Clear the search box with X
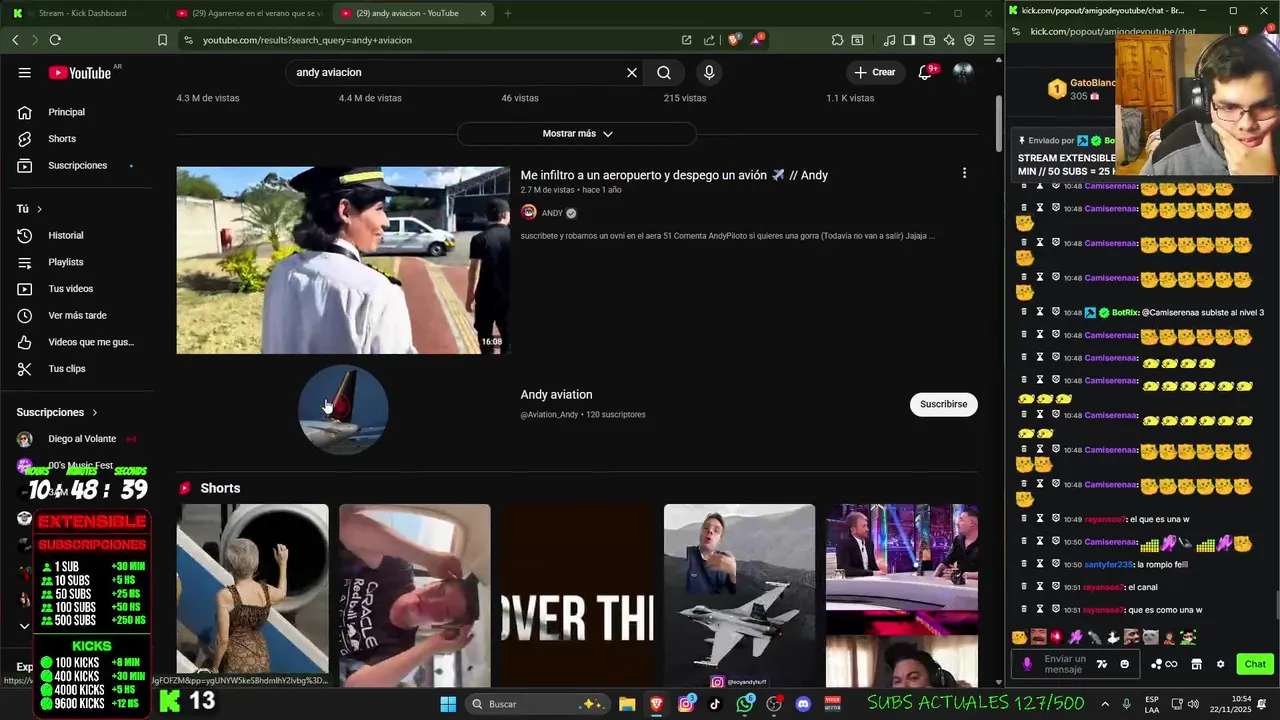 pos(632,72)
